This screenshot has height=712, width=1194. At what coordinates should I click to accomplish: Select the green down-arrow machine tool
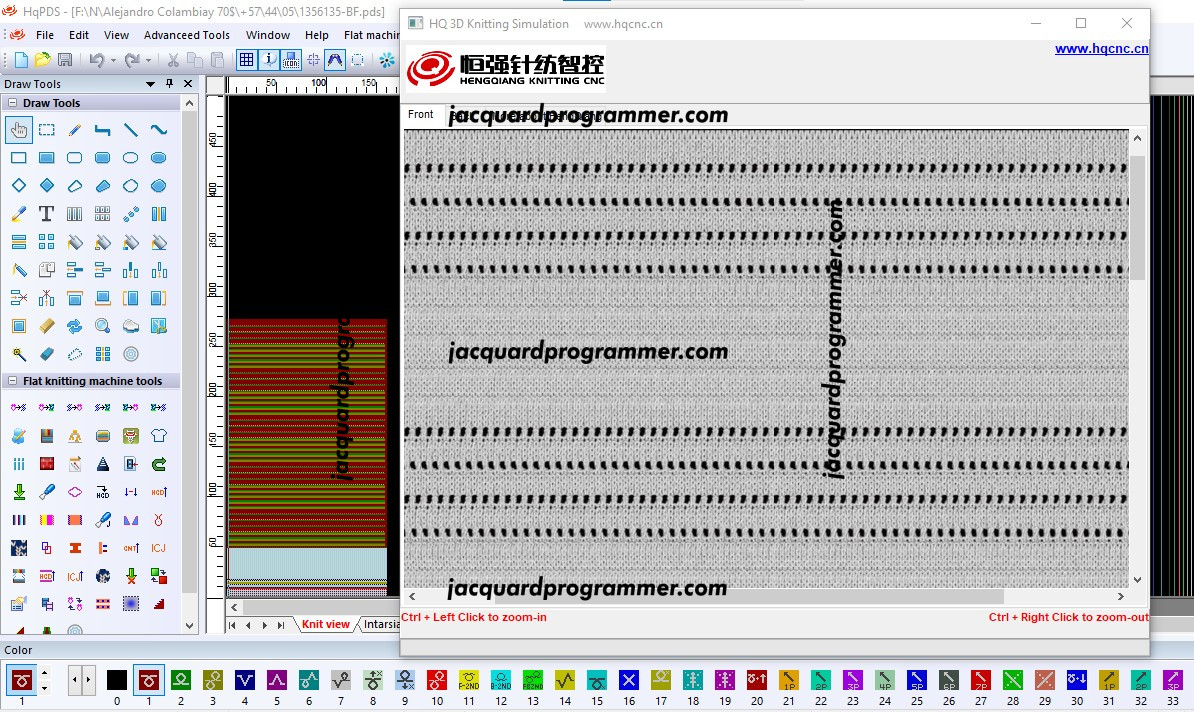19,492
